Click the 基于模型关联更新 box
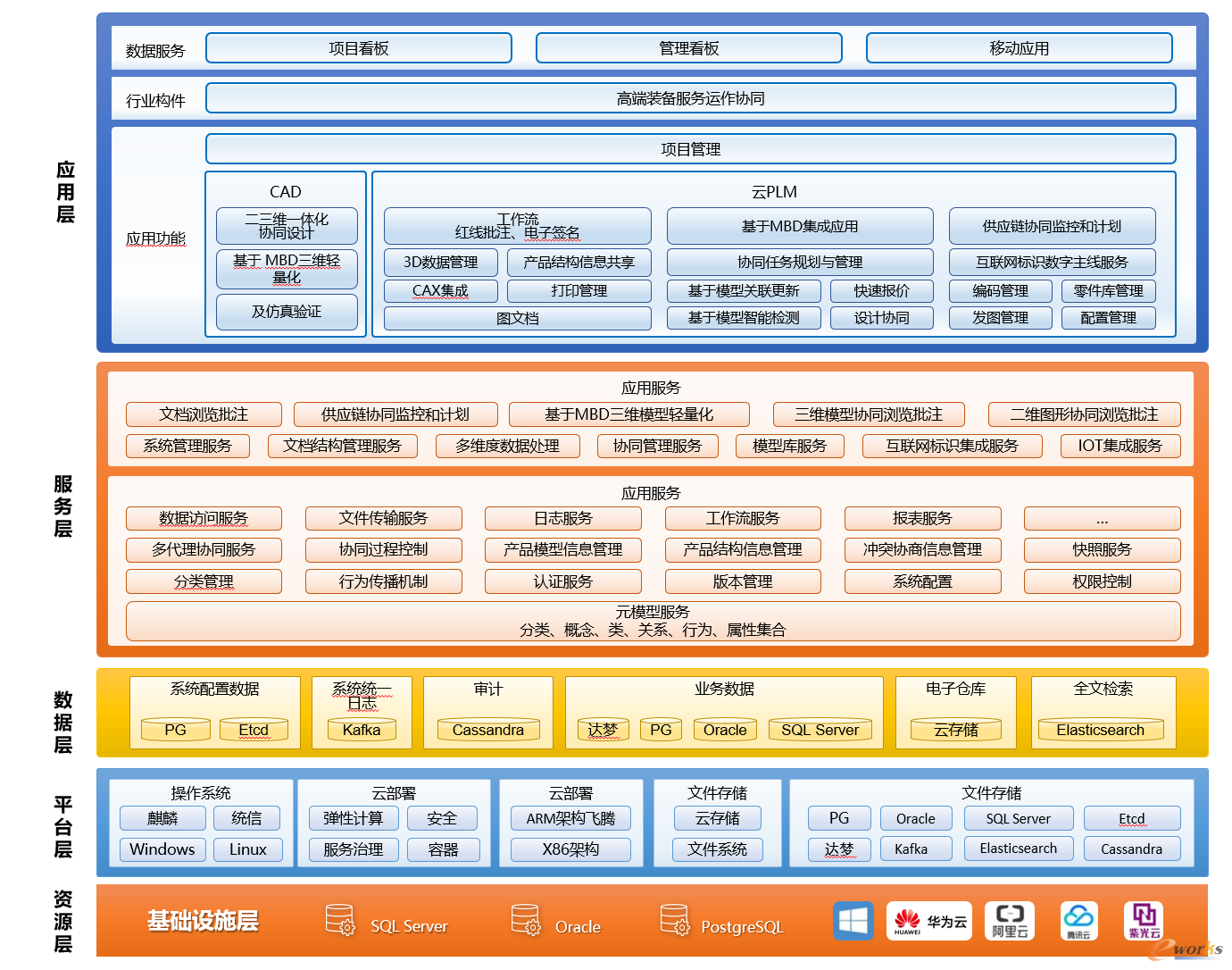 click(x=744, y=291)
